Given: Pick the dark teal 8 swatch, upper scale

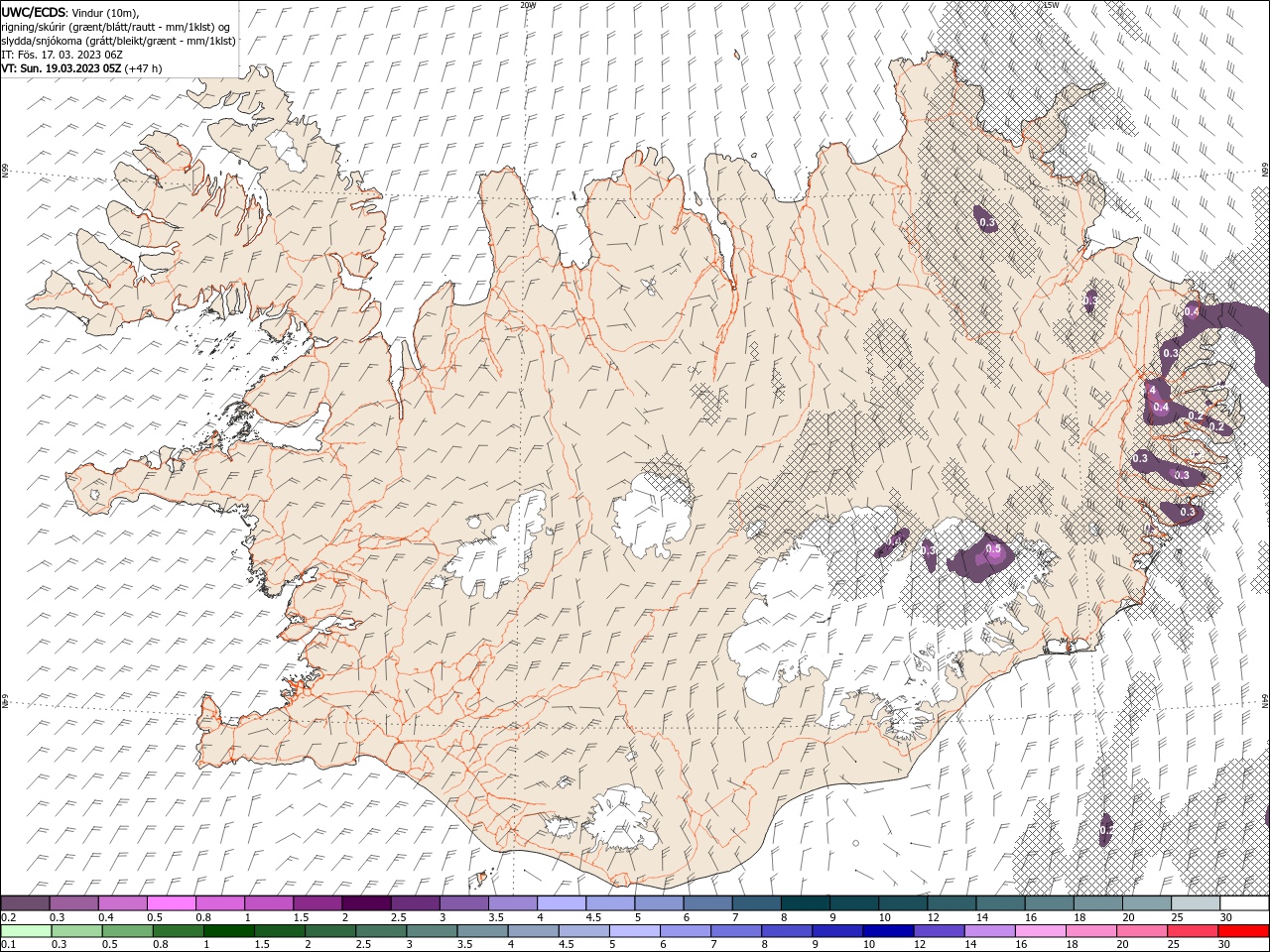Looking at the screenshot, I should coord(806,903).
